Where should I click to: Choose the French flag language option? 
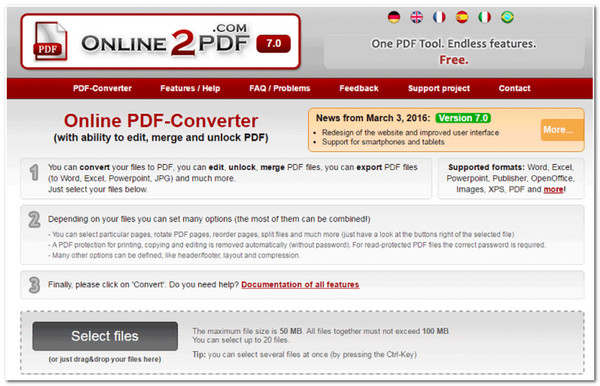(439, 17)
